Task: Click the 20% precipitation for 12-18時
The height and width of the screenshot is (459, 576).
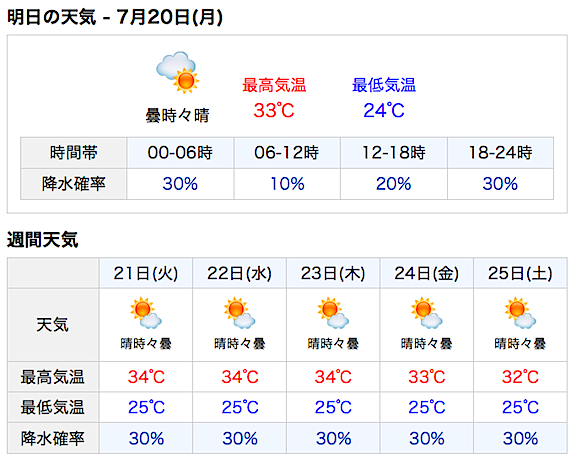Action: point(393,184)
